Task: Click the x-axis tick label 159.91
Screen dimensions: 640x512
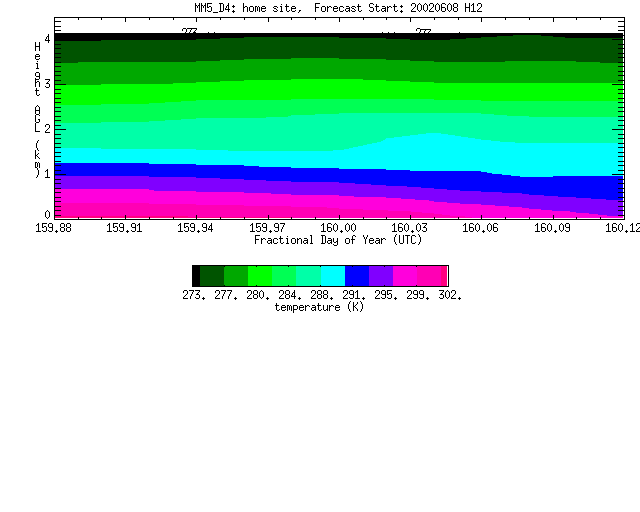Action: (124, 228)
